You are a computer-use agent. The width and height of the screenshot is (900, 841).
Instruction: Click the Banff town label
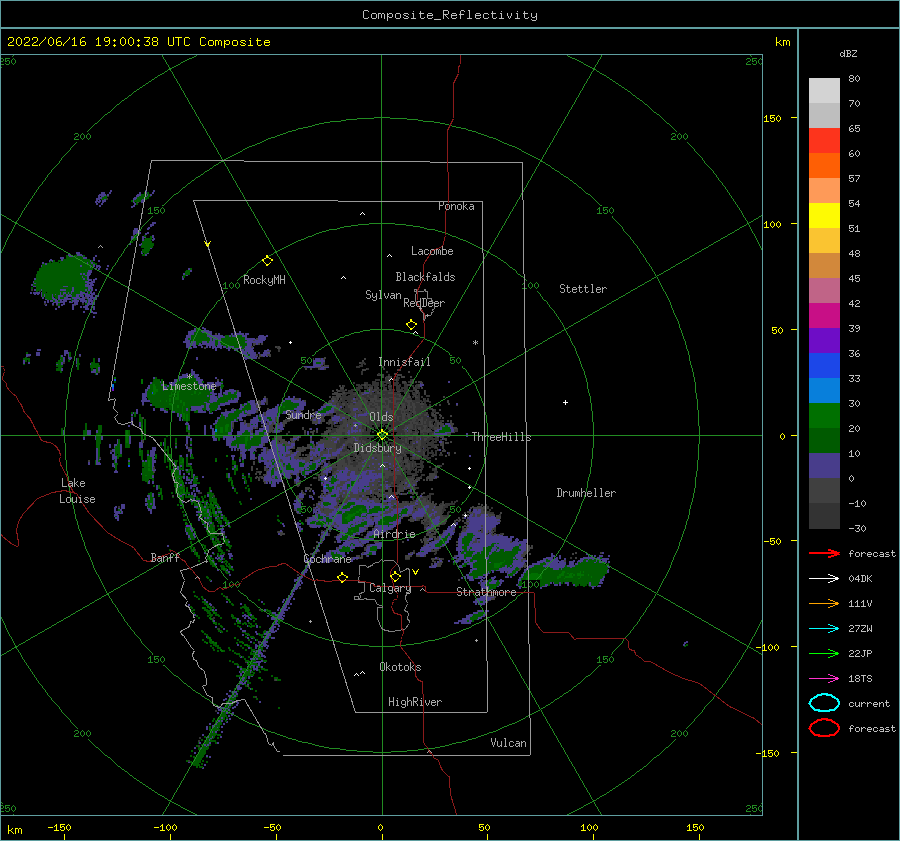coord(165,557)
